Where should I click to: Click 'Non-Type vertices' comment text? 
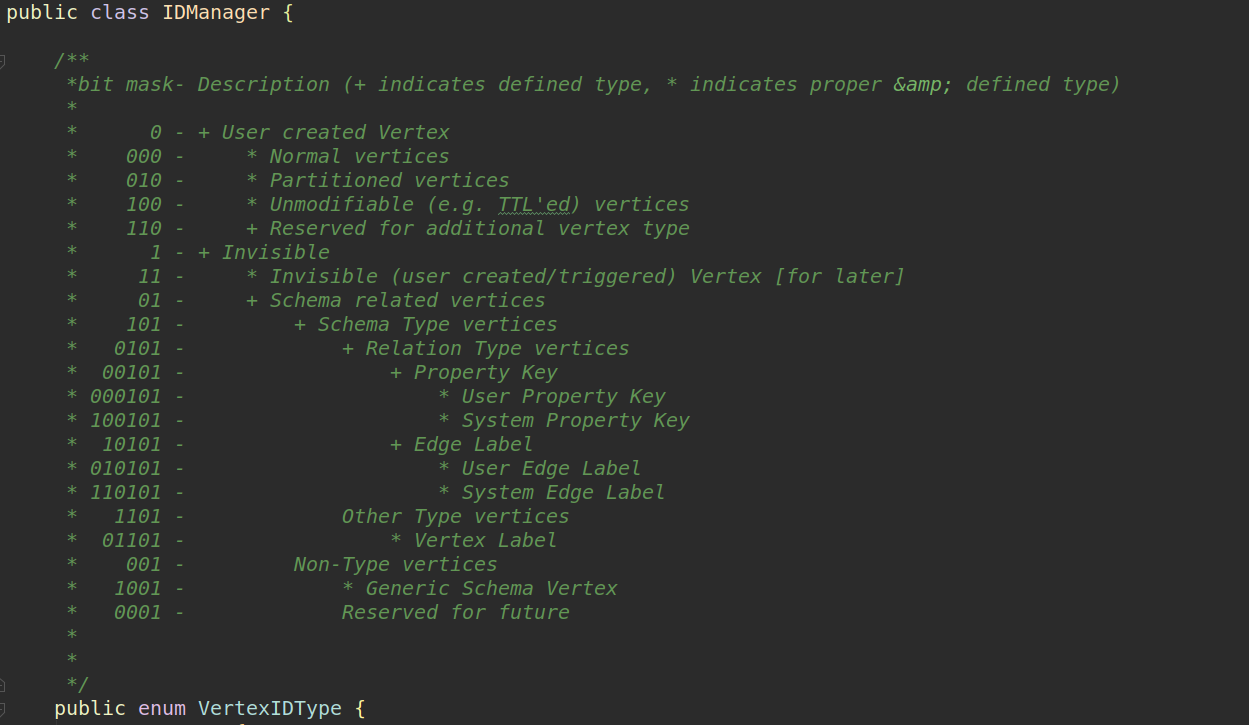396,564
